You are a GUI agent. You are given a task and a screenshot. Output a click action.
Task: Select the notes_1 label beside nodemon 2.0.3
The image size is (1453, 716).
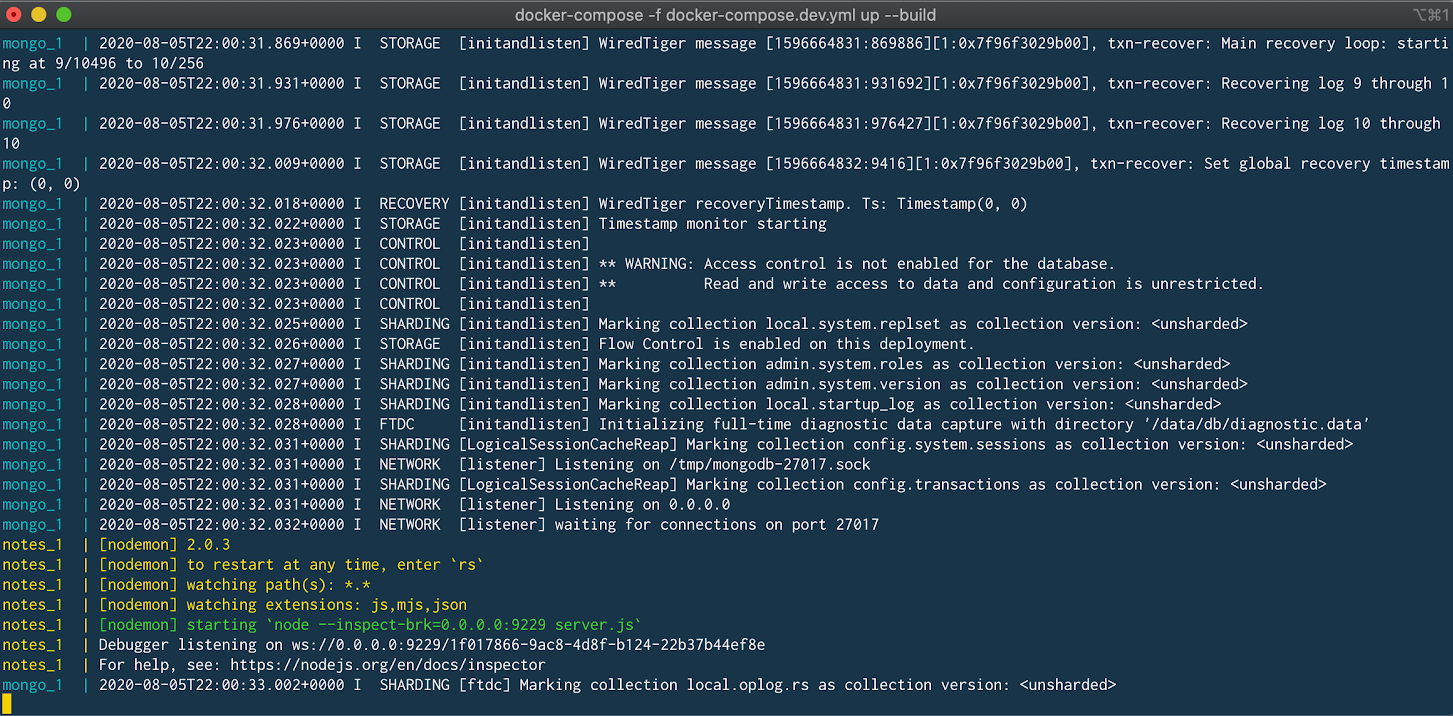tap(33, 544)
